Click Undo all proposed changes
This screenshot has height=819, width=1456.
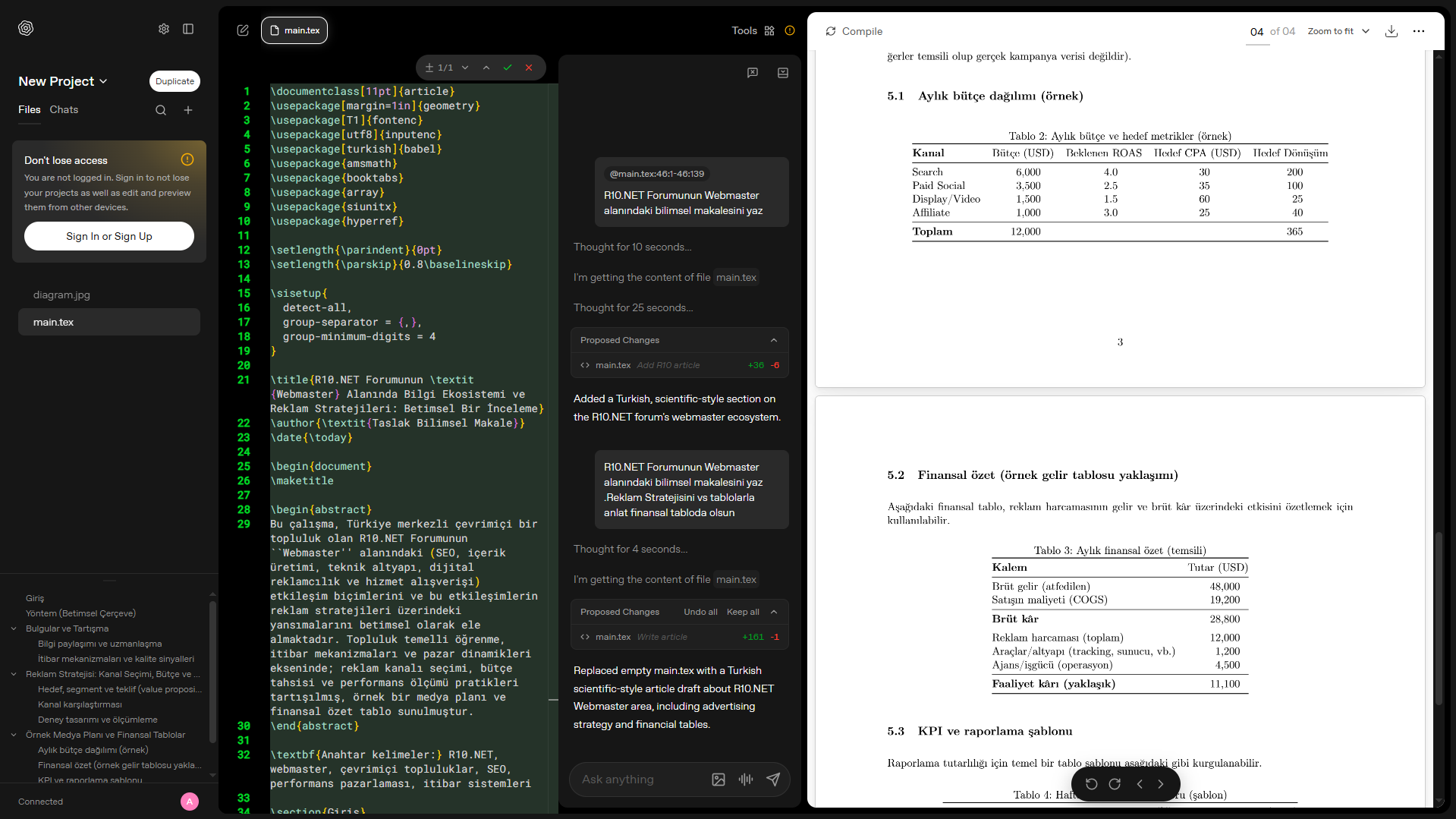pyautogui.click(x=700, y=612)
